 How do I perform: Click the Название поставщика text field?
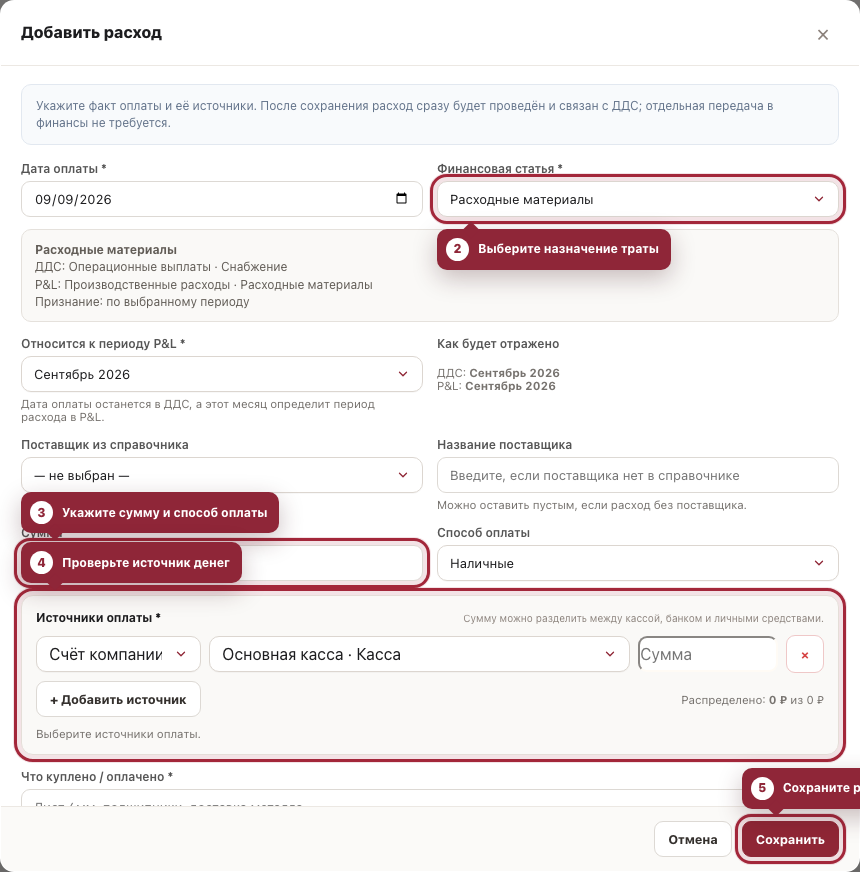637,475
